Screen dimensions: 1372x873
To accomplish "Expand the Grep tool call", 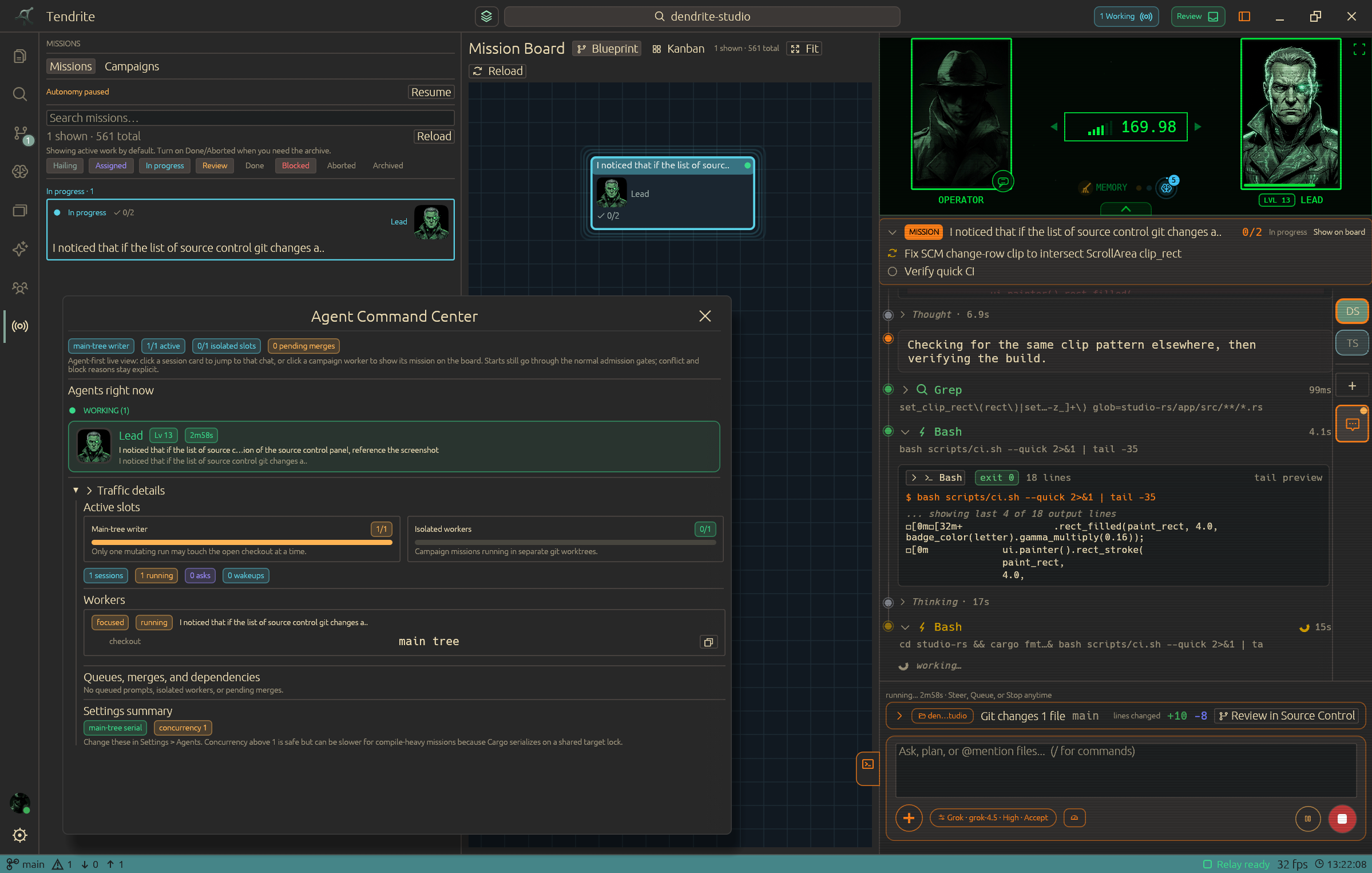I will 905,390.
